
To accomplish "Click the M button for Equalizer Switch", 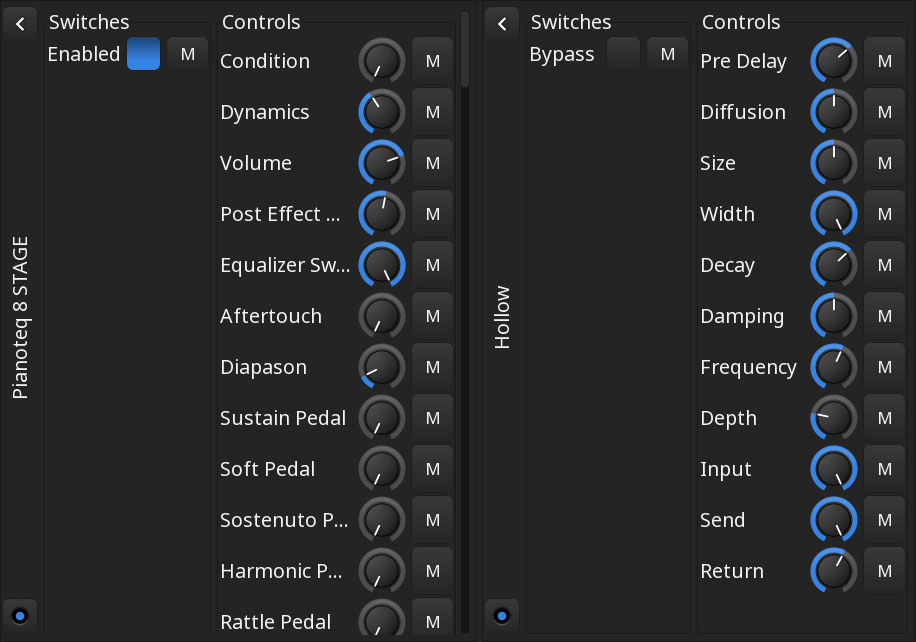I will click(433, 265).
